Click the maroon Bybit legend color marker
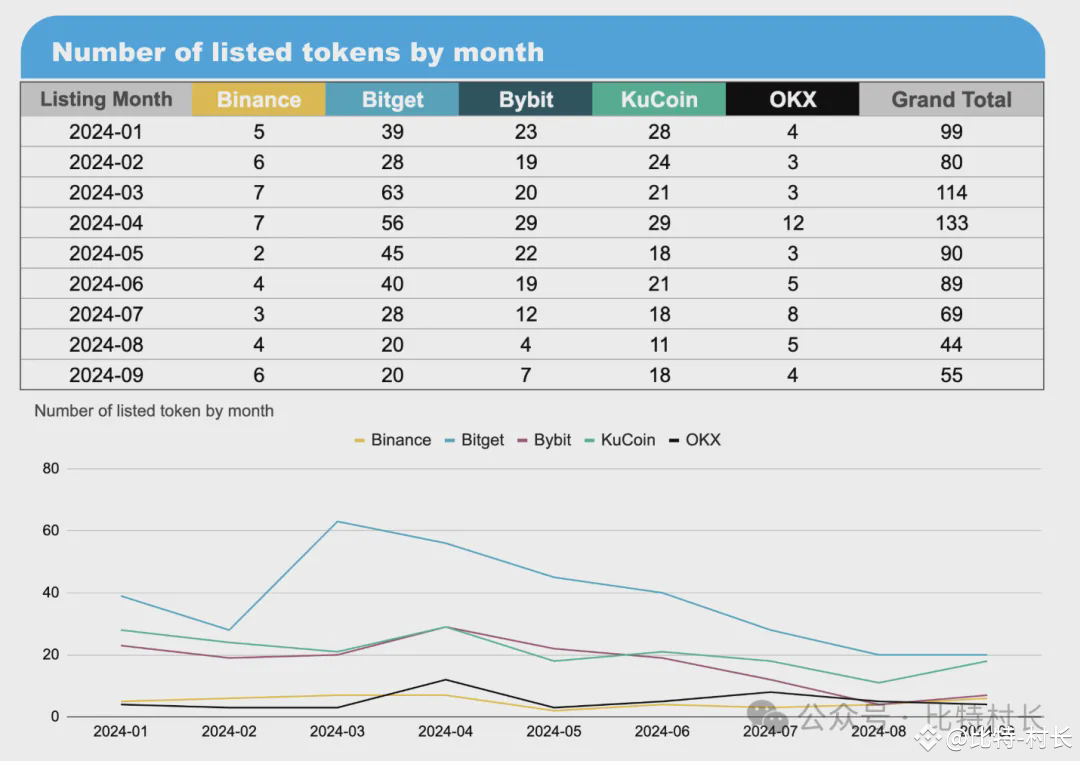Screen dimensions: 1080x761 [x=522, y=441]
